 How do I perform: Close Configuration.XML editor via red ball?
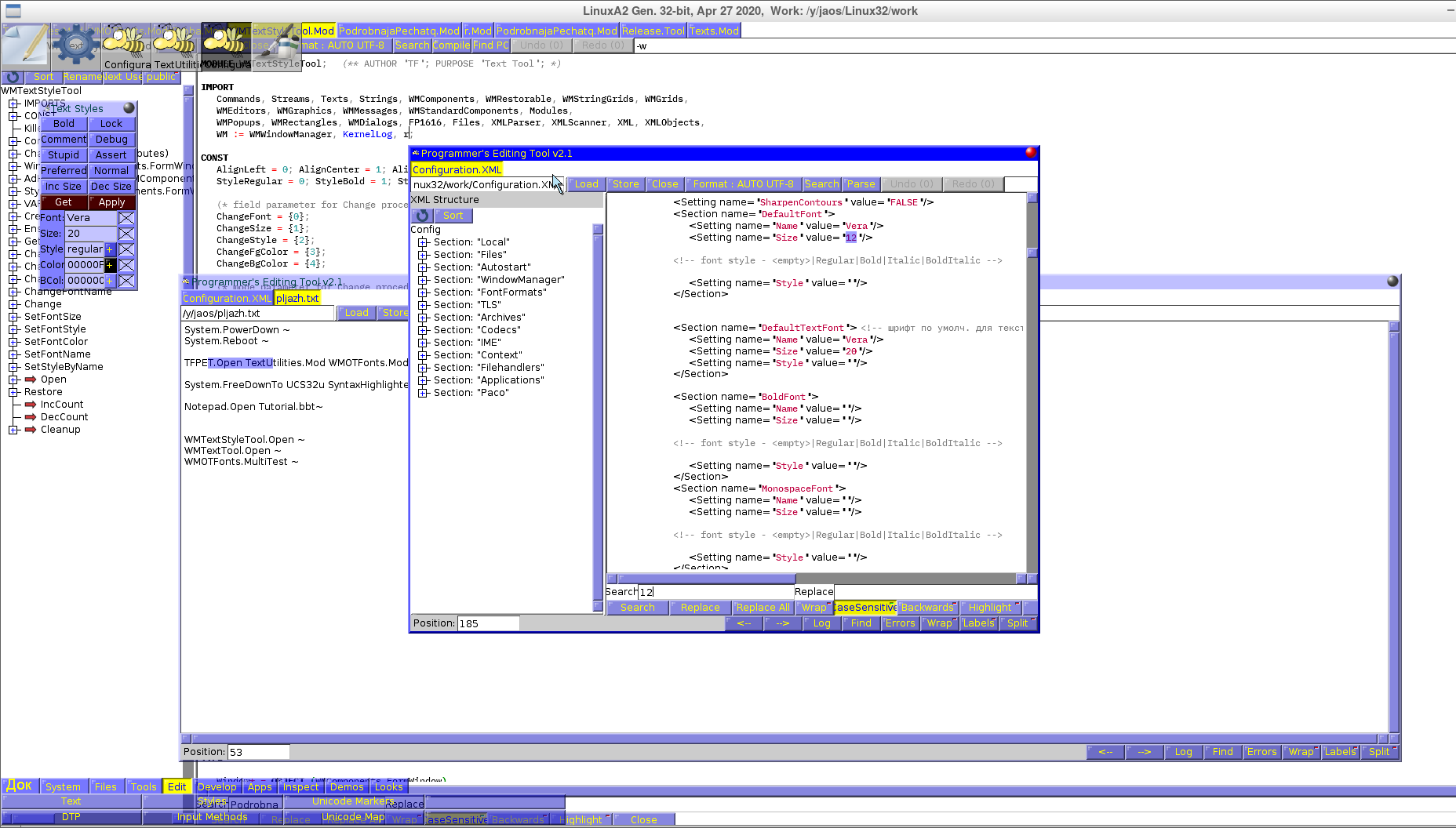coord(1031,152)
